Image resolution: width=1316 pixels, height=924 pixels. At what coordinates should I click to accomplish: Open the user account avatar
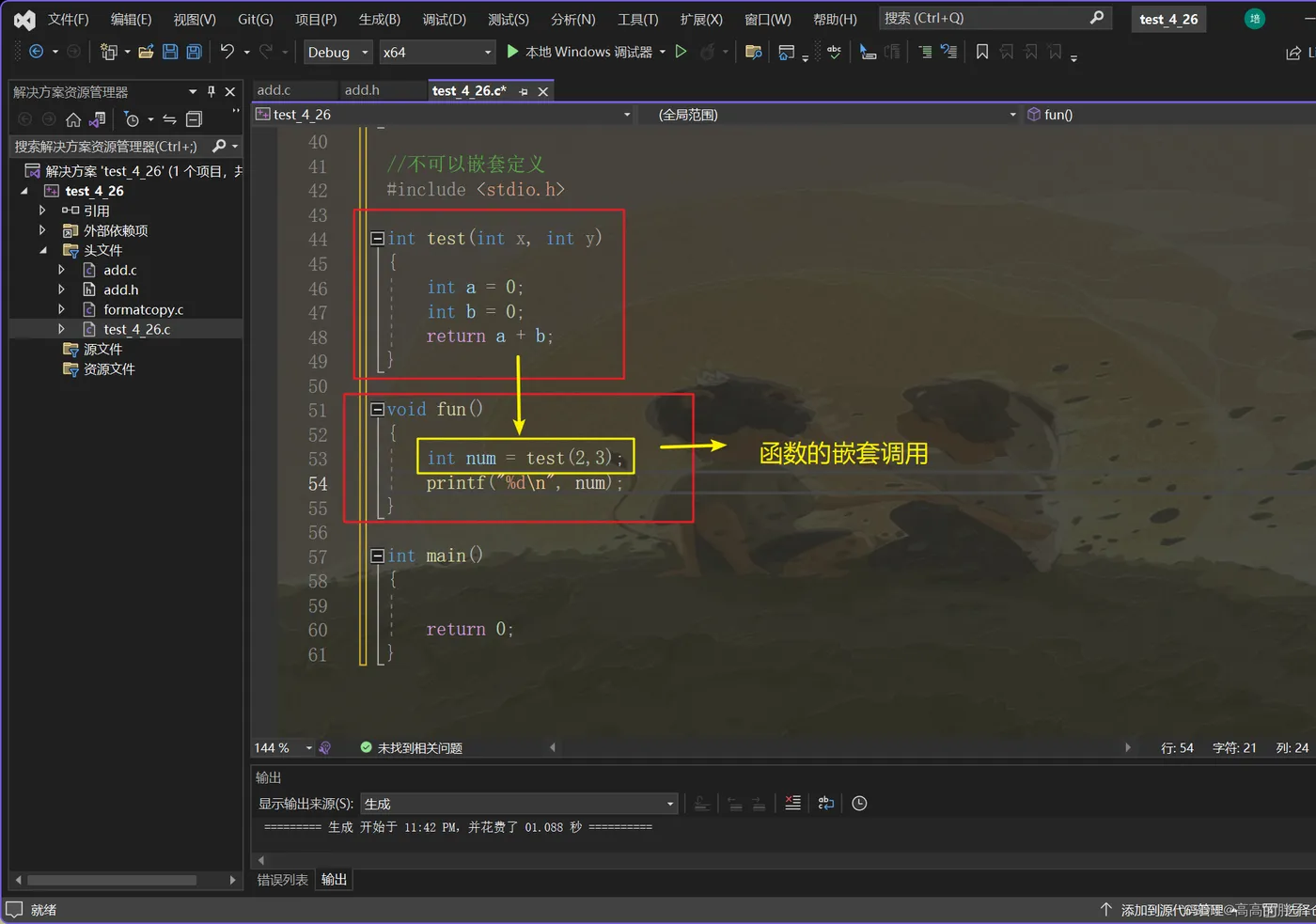pos(1254,19)
